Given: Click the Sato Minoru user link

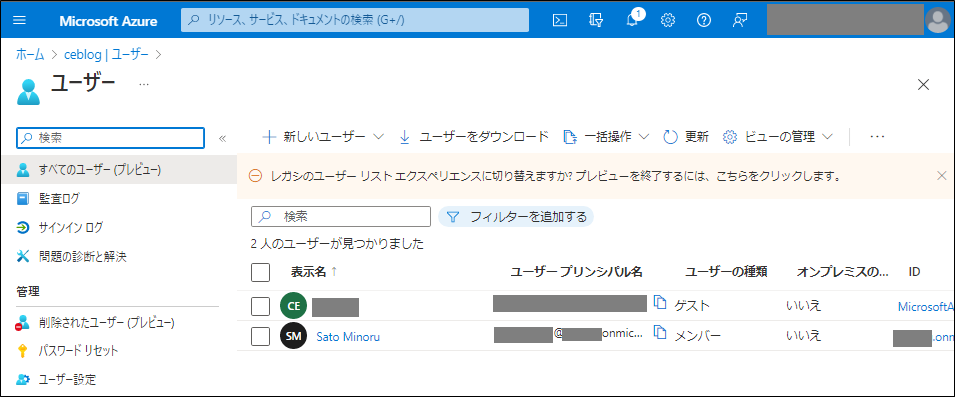Looking at the screenshot, I should coord(348,336).
